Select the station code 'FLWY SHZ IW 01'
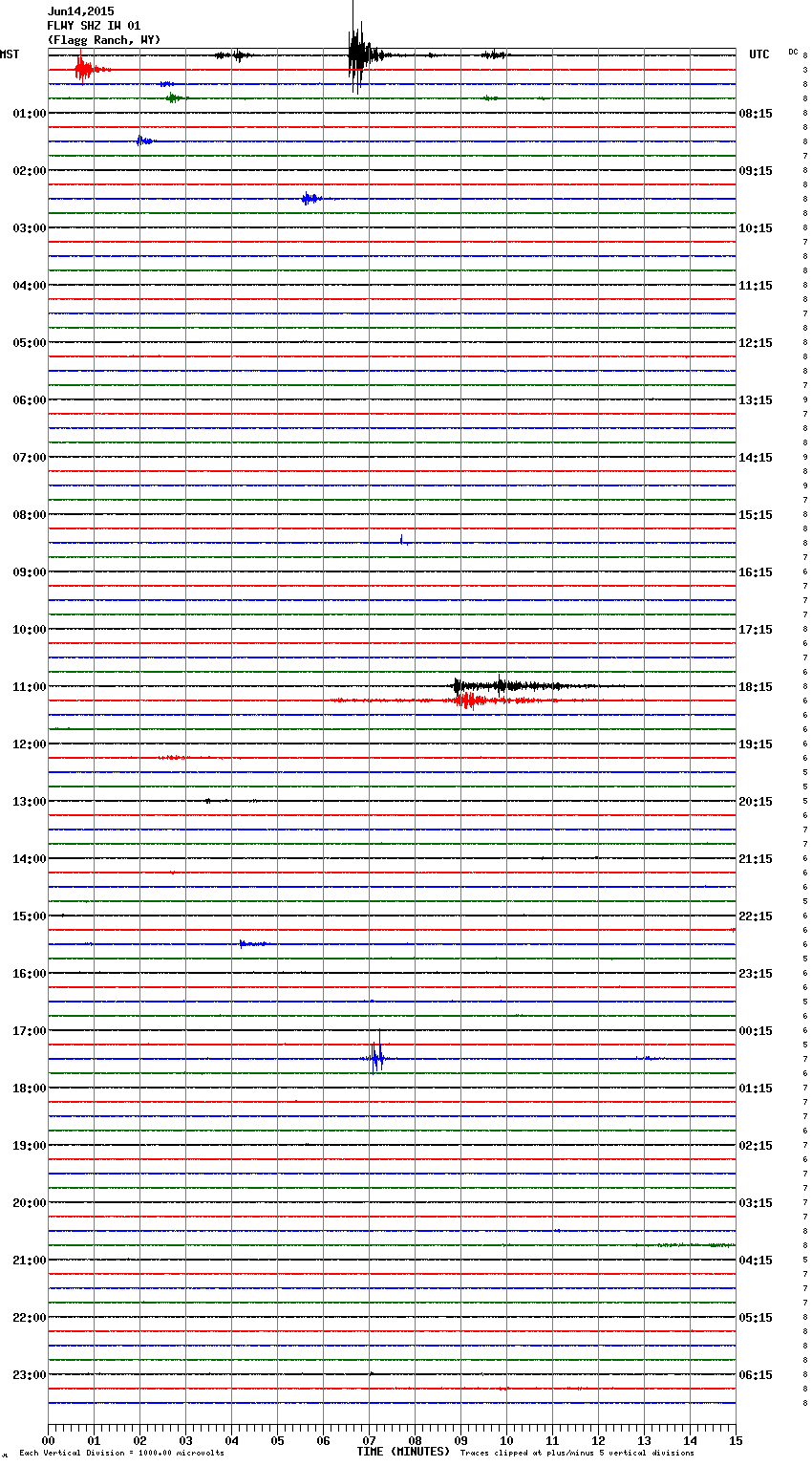Screen dimensions: 812x1466 click(94, 26)
